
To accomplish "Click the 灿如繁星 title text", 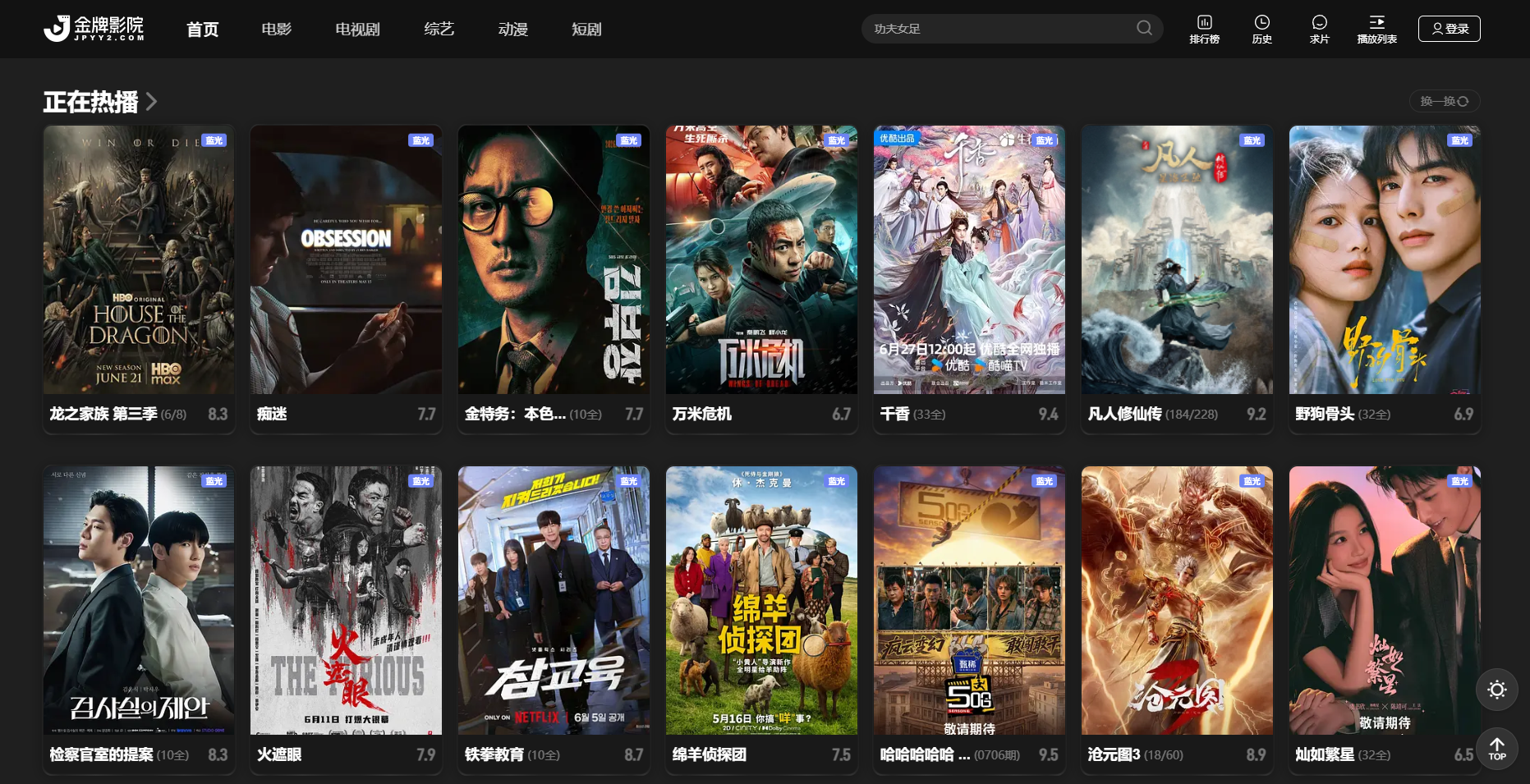I will point(1326,754).
